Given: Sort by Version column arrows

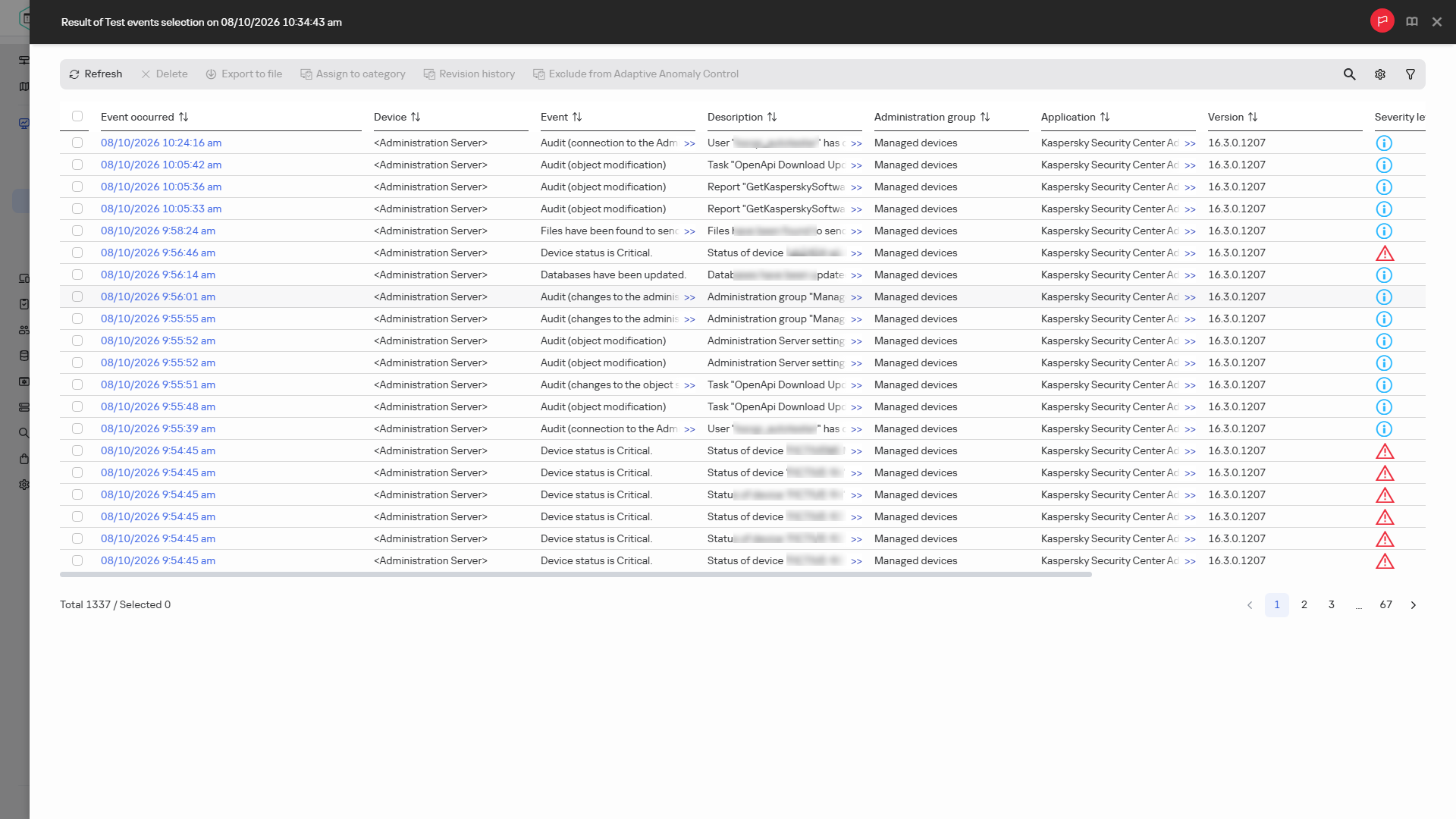Looking at the screenshot, I should (1253, 117).
